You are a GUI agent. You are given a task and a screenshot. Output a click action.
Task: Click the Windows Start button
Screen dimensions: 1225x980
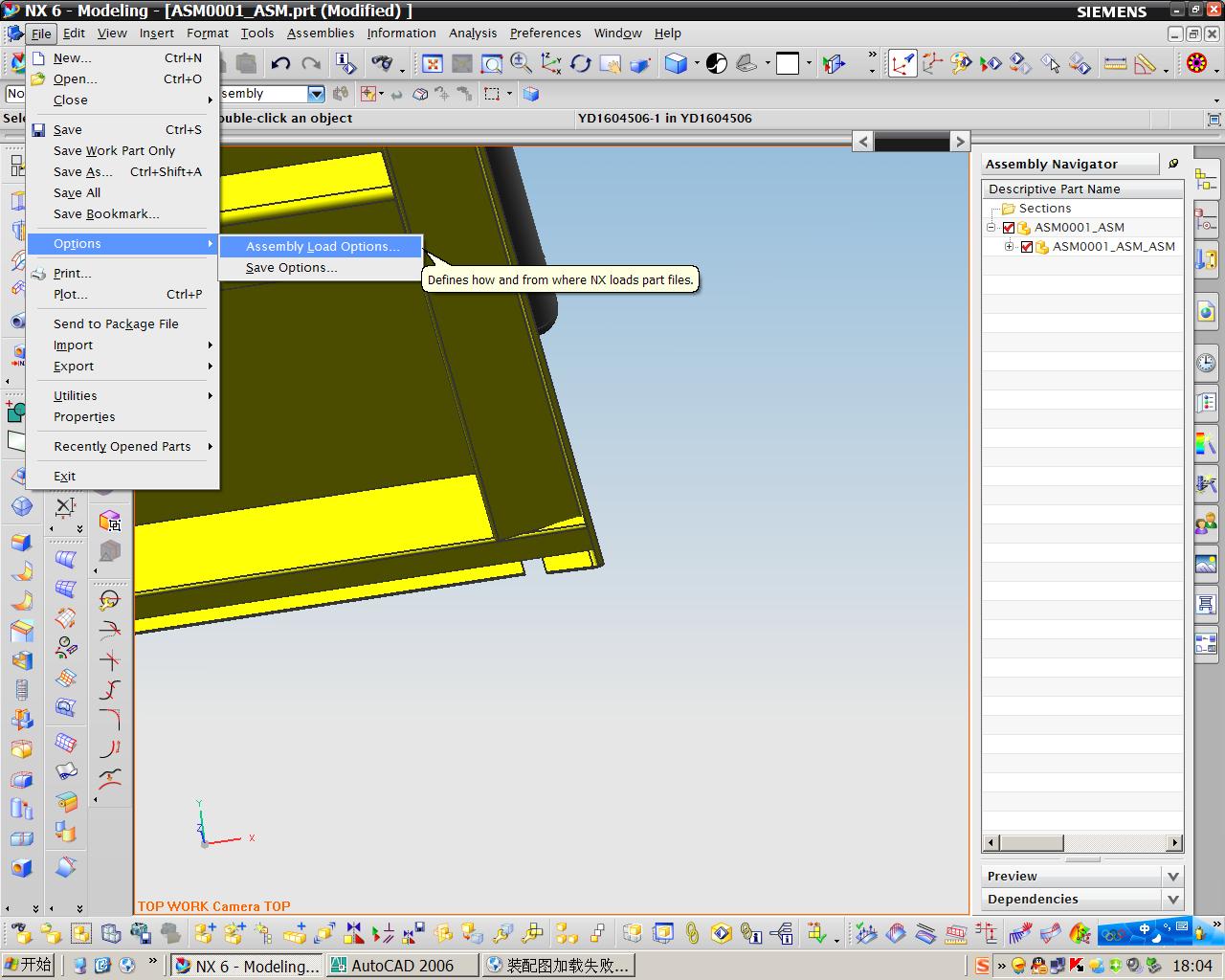pyautogui.click(x=28, y=965)
